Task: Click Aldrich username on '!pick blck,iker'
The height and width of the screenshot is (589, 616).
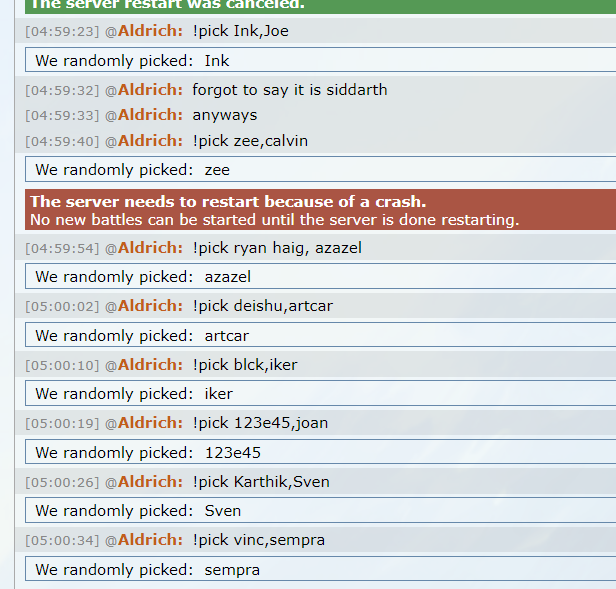Action: point(150,364)
